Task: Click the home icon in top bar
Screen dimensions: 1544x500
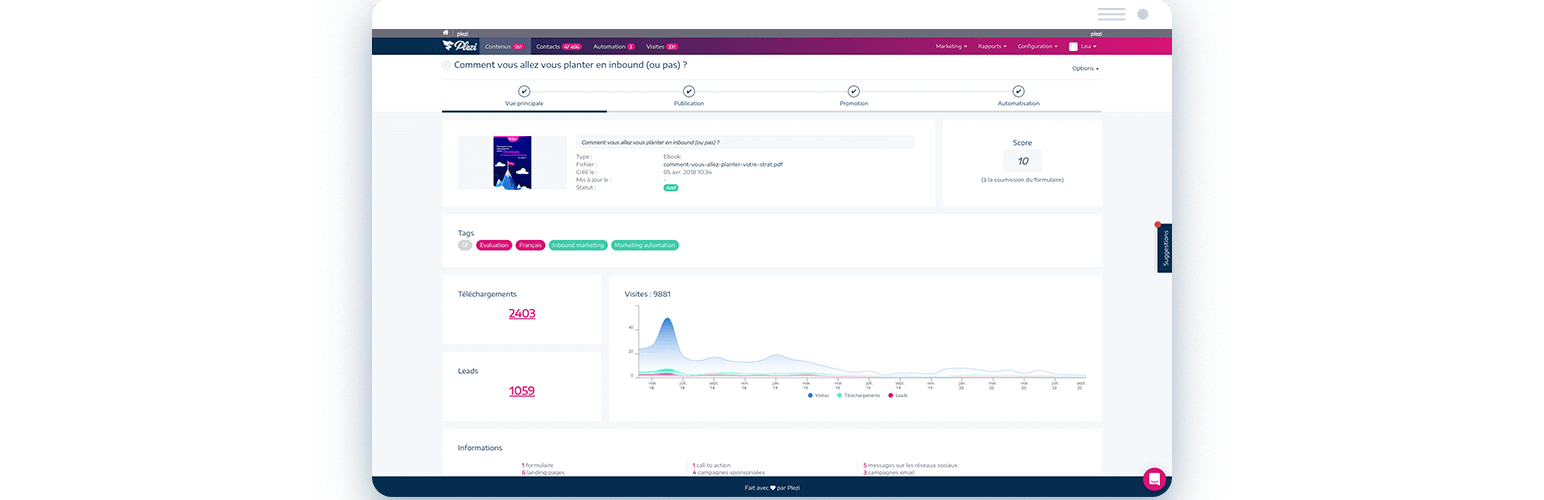Action: pos(446,33)
